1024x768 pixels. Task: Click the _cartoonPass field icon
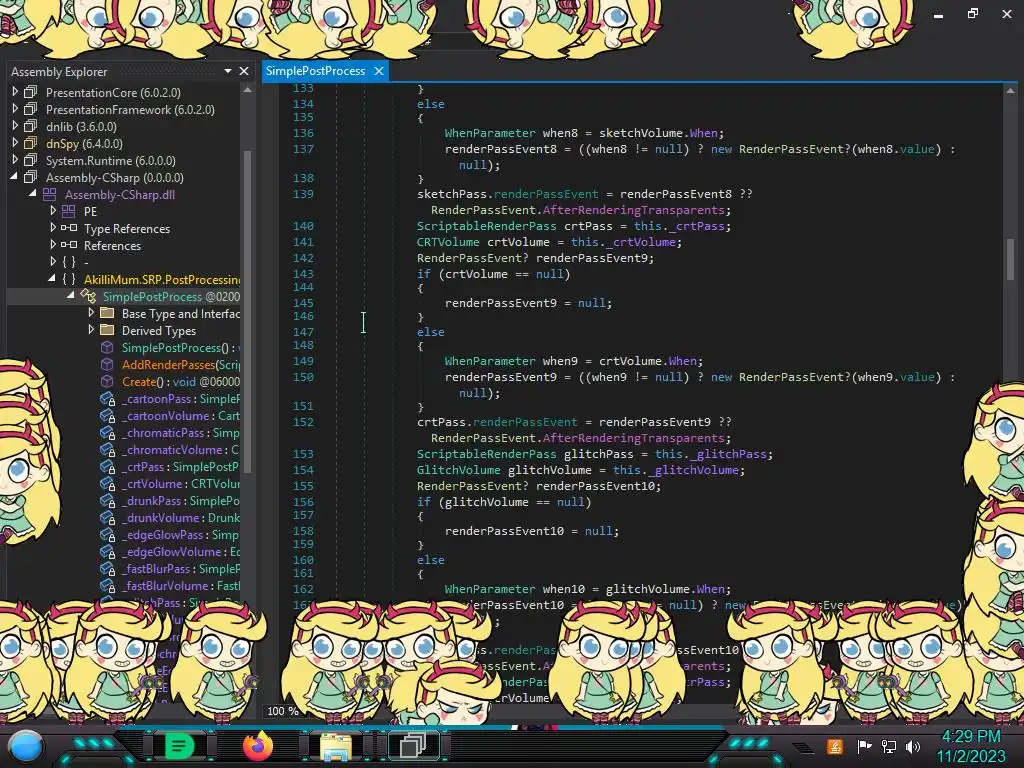pos(107,398)
